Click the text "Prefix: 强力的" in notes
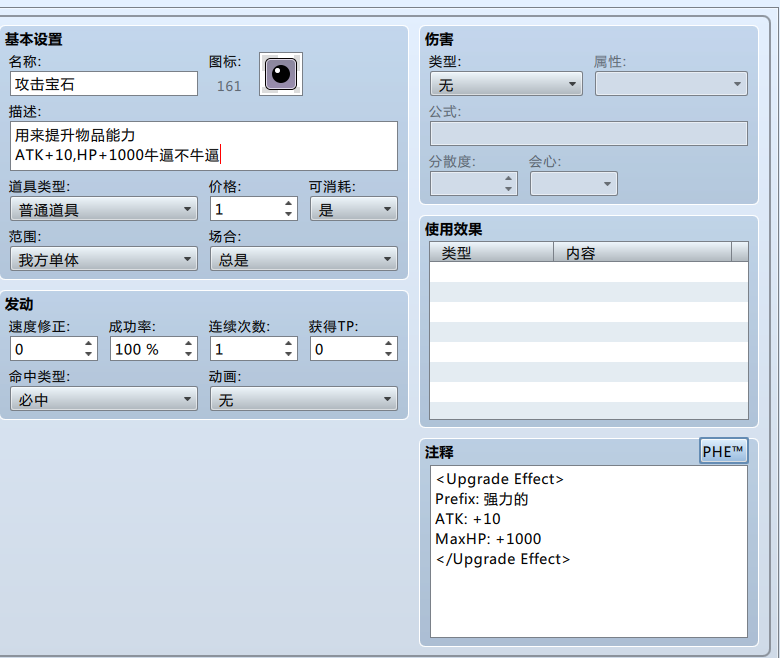 482,499
